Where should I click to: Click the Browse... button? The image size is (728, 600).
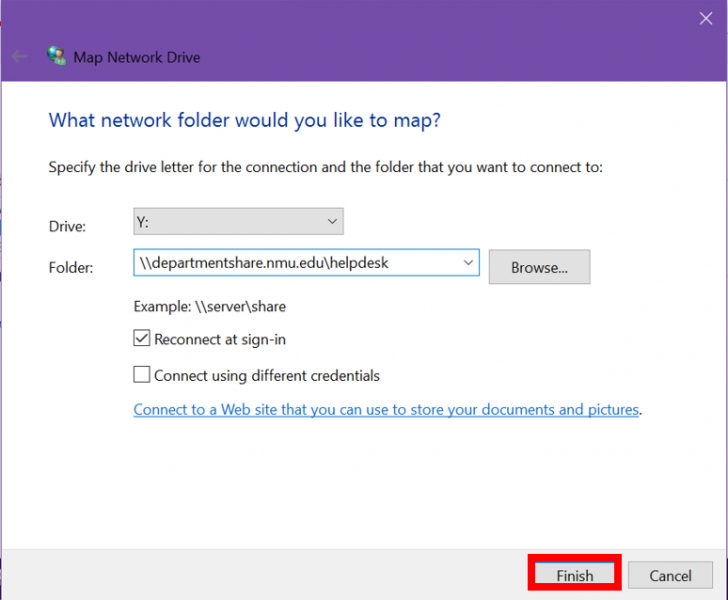(x=539, y=267)
